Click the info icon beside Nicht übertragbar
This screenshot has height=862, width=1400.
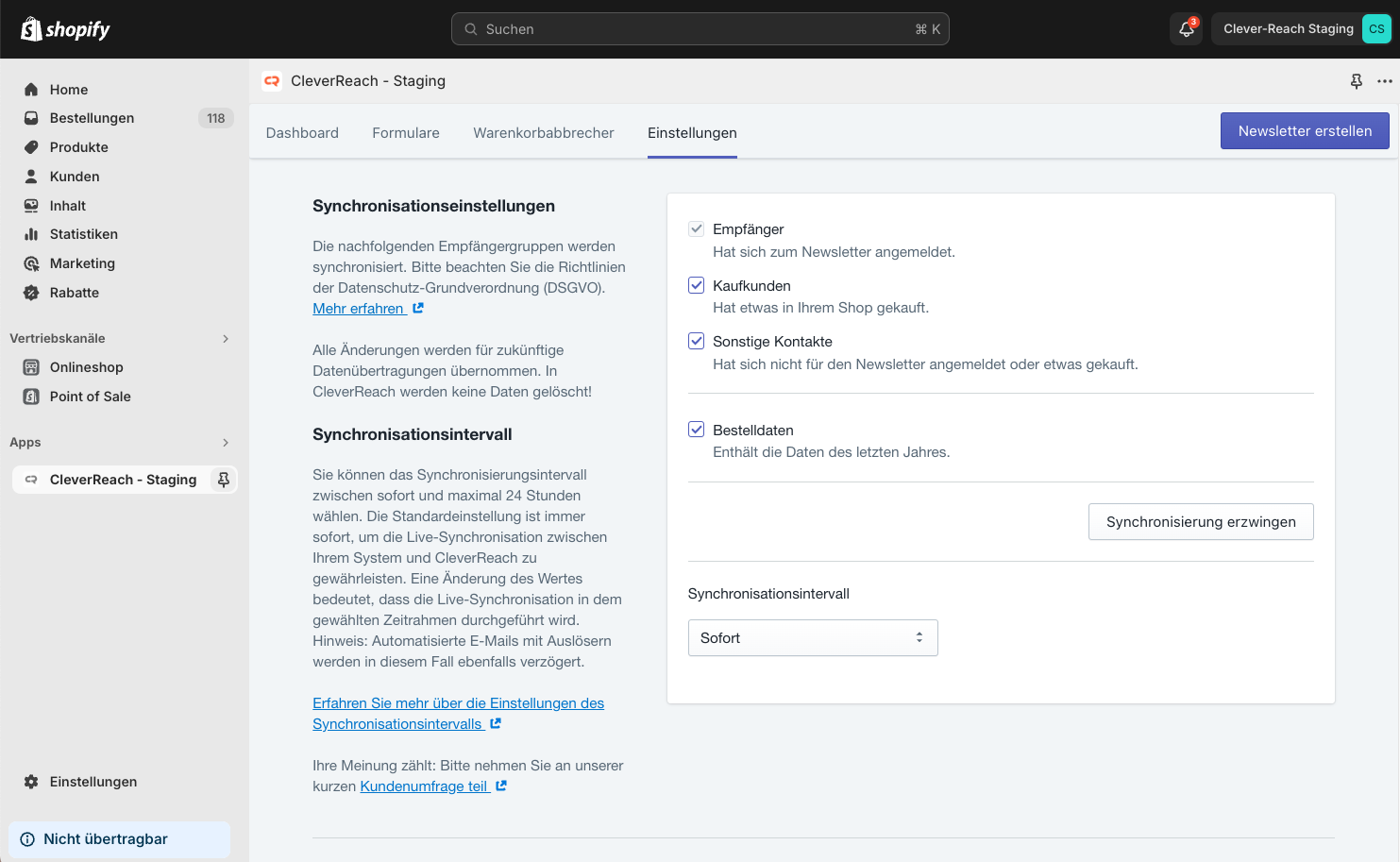[x=27, y=839]
